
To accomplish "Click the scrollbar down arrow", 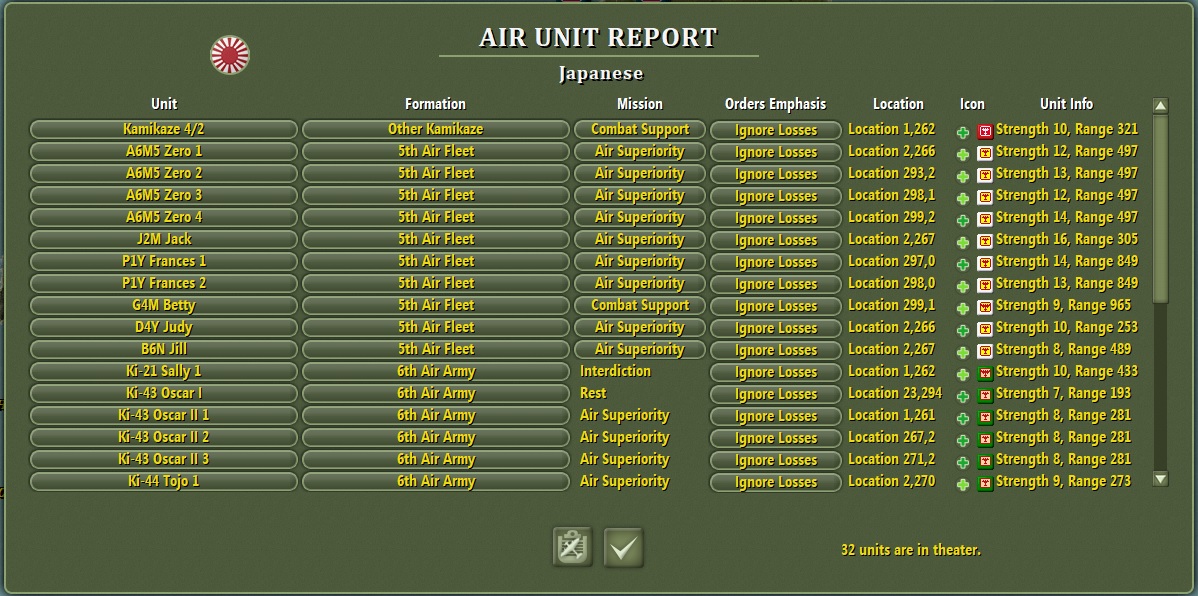I will pyautogui.click(x=1160, y=481).
